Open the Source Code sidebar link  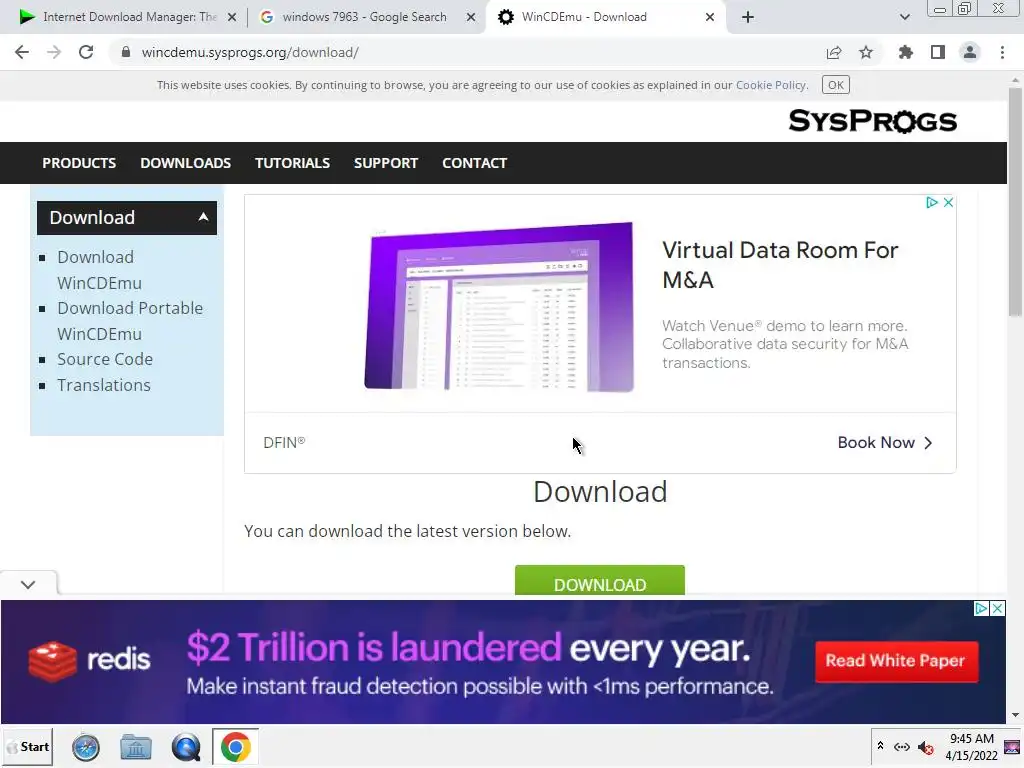105,359
